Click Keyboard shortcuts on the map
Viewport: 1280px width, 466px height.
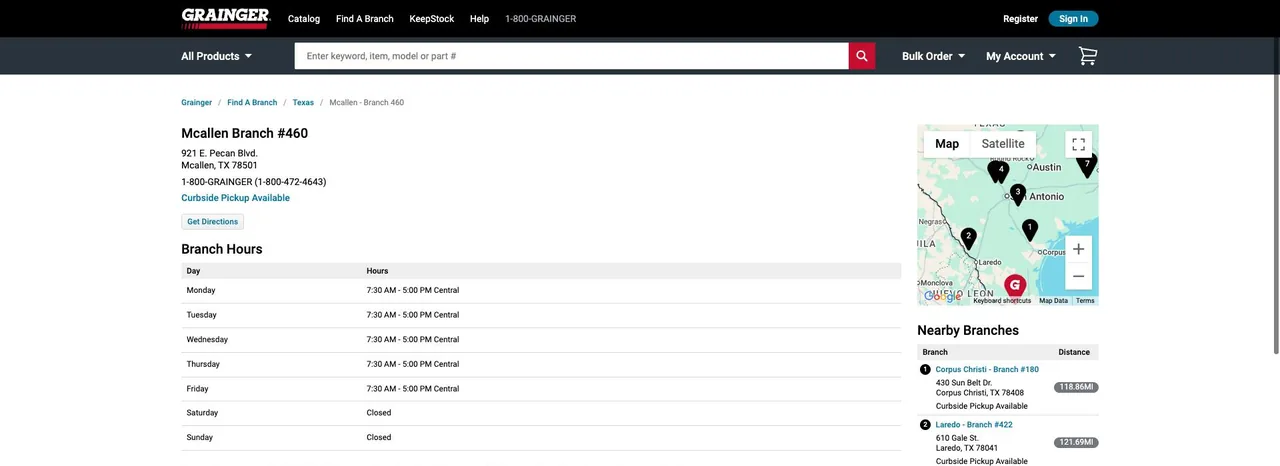(1002, 301)
